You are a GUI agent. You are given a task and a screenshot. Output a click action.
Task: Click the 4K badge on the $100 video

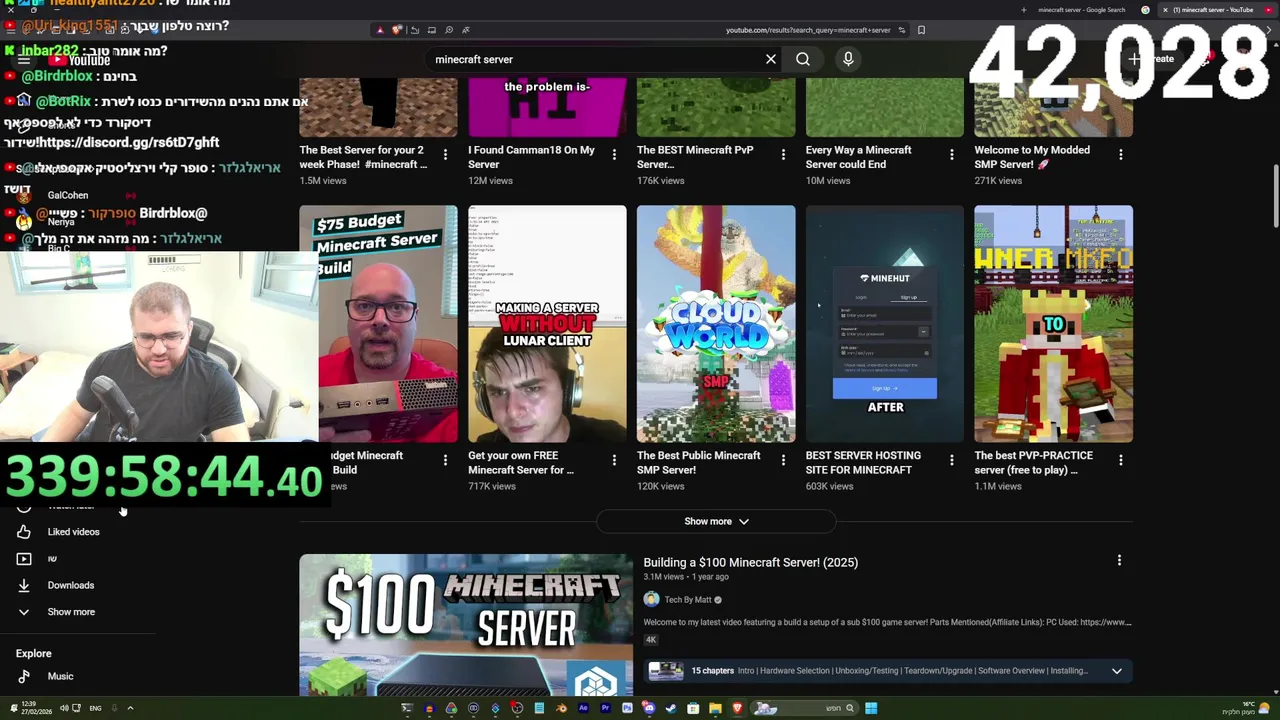point(651,640)
